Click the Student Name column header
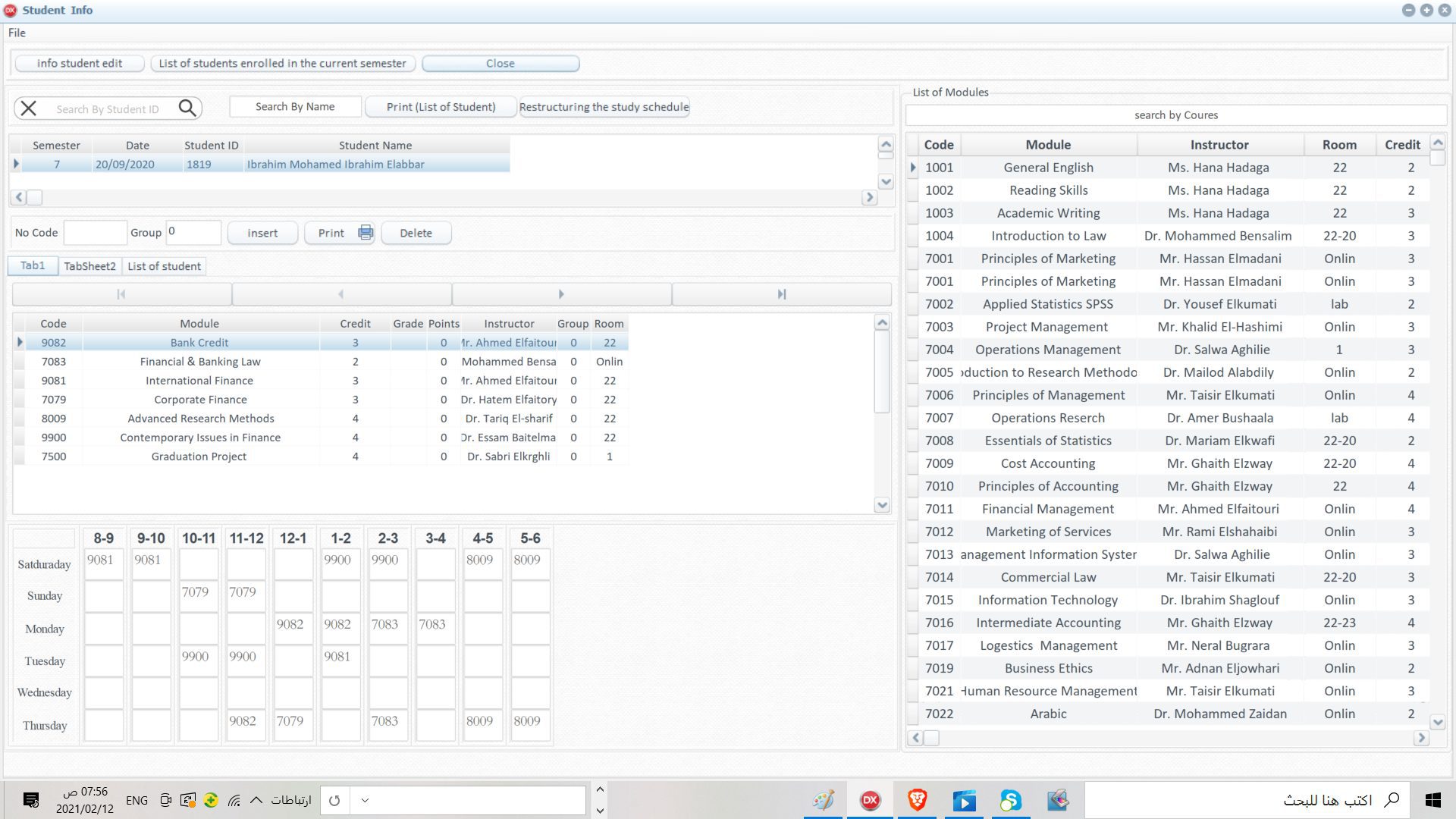Image resolution: width=1456 pixels, height=819 pixels. 375,145
